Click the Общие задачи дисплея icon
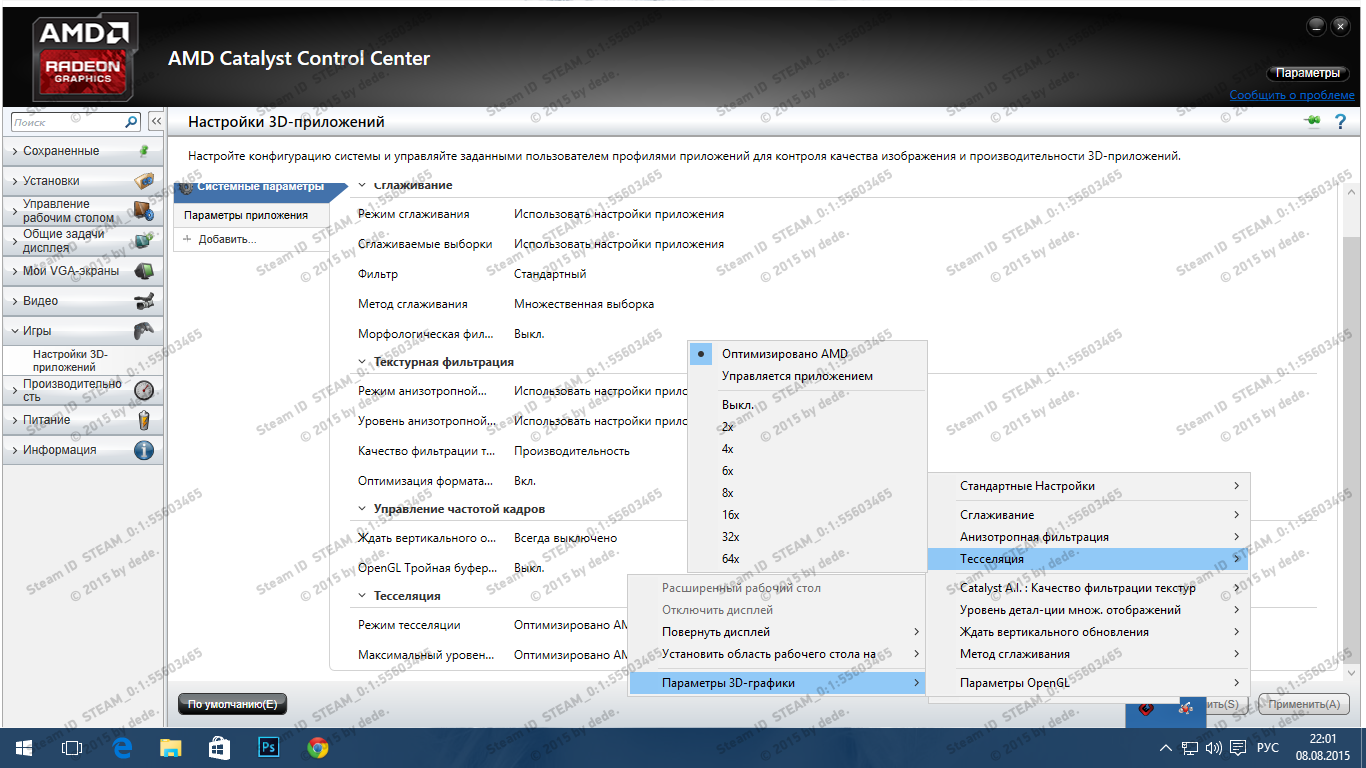 point(144,241)
